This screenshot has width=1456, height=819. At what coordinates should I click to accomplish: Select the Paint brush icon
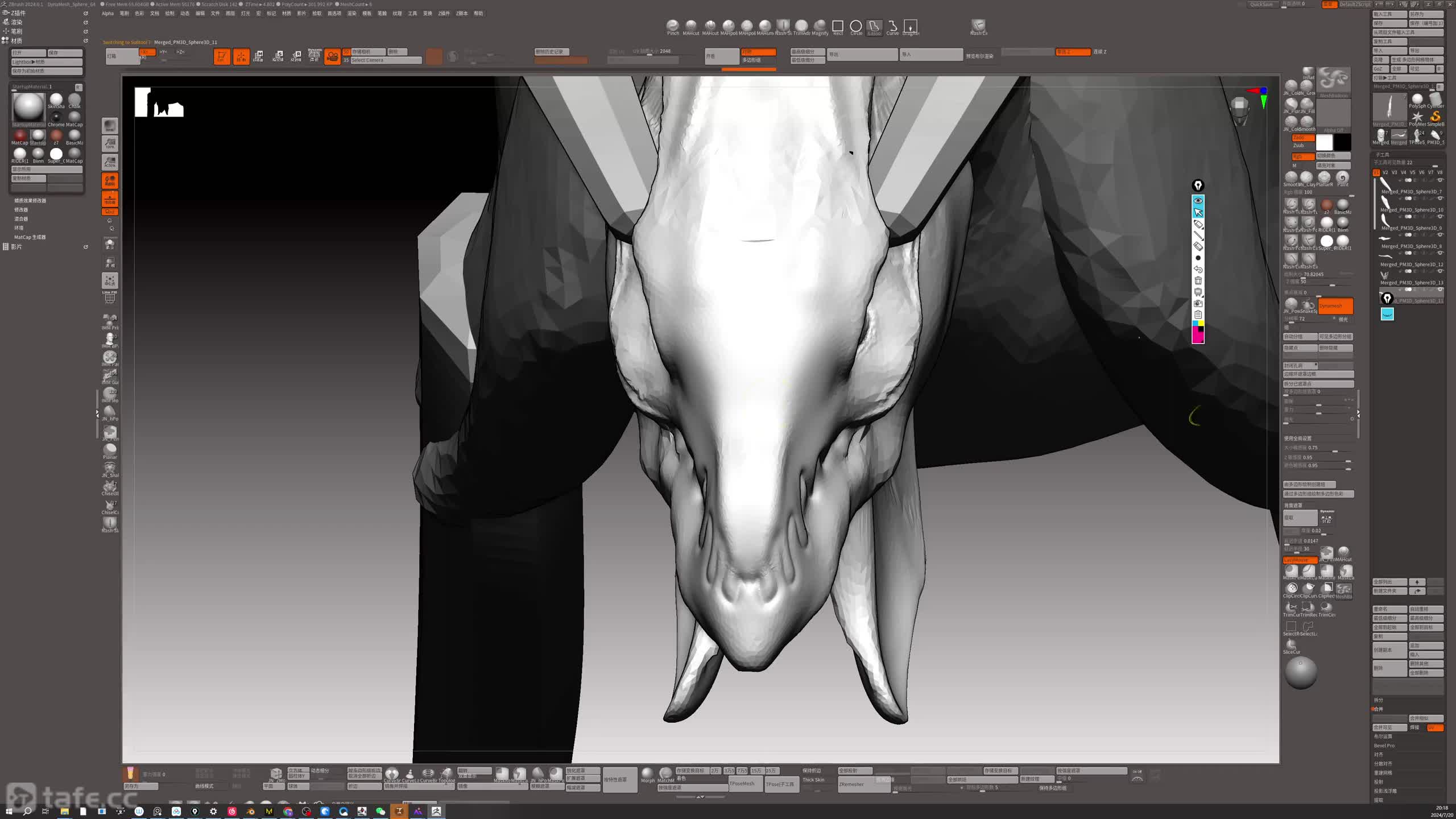(x=1343, y=177)
